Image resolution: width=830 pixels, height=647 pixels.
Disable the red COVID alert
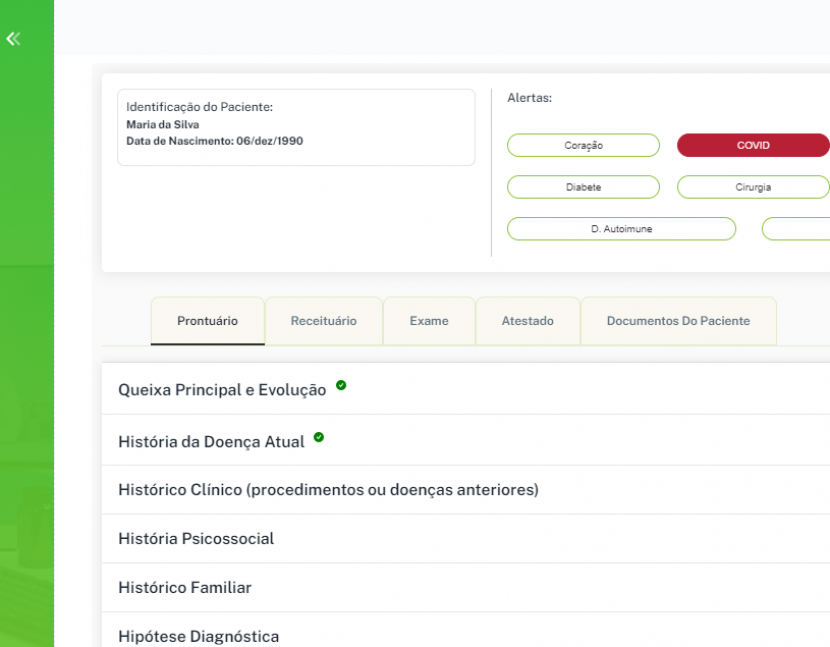point(752,146)
